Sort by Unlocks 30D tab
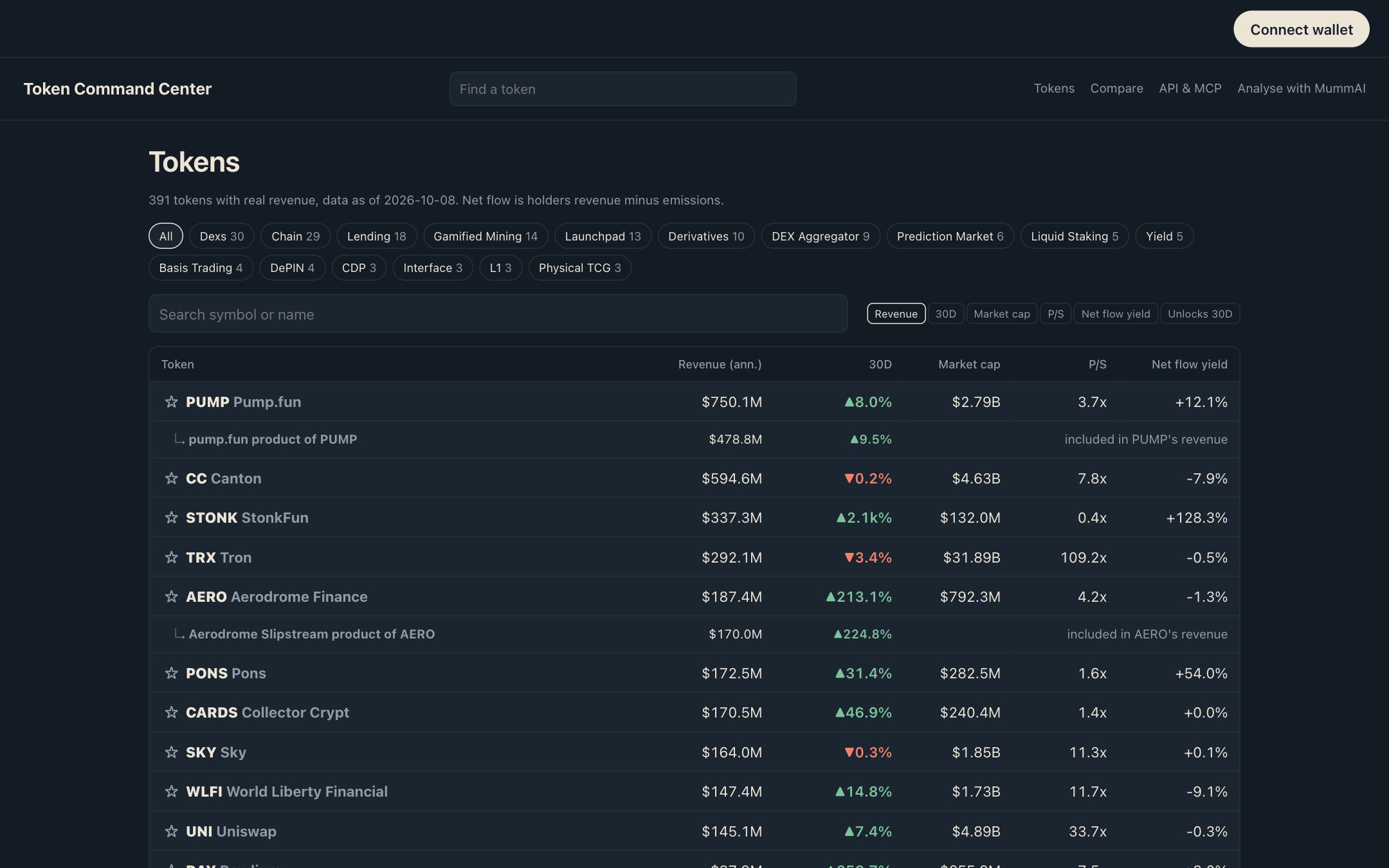Screen dimensions: 1389x868 pos(1200,314)
